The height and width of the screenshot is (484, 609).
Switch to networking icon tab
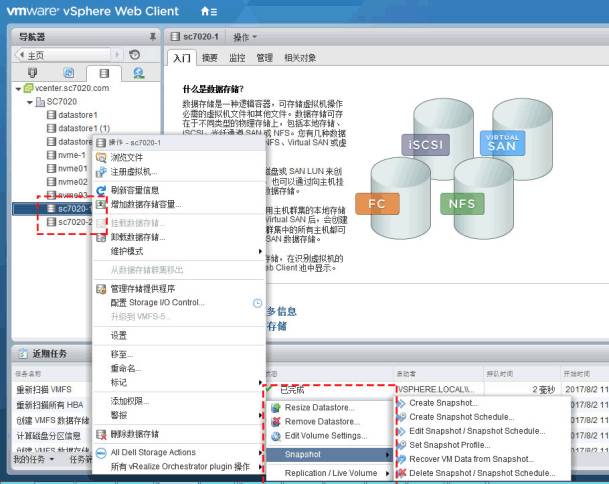139,73
